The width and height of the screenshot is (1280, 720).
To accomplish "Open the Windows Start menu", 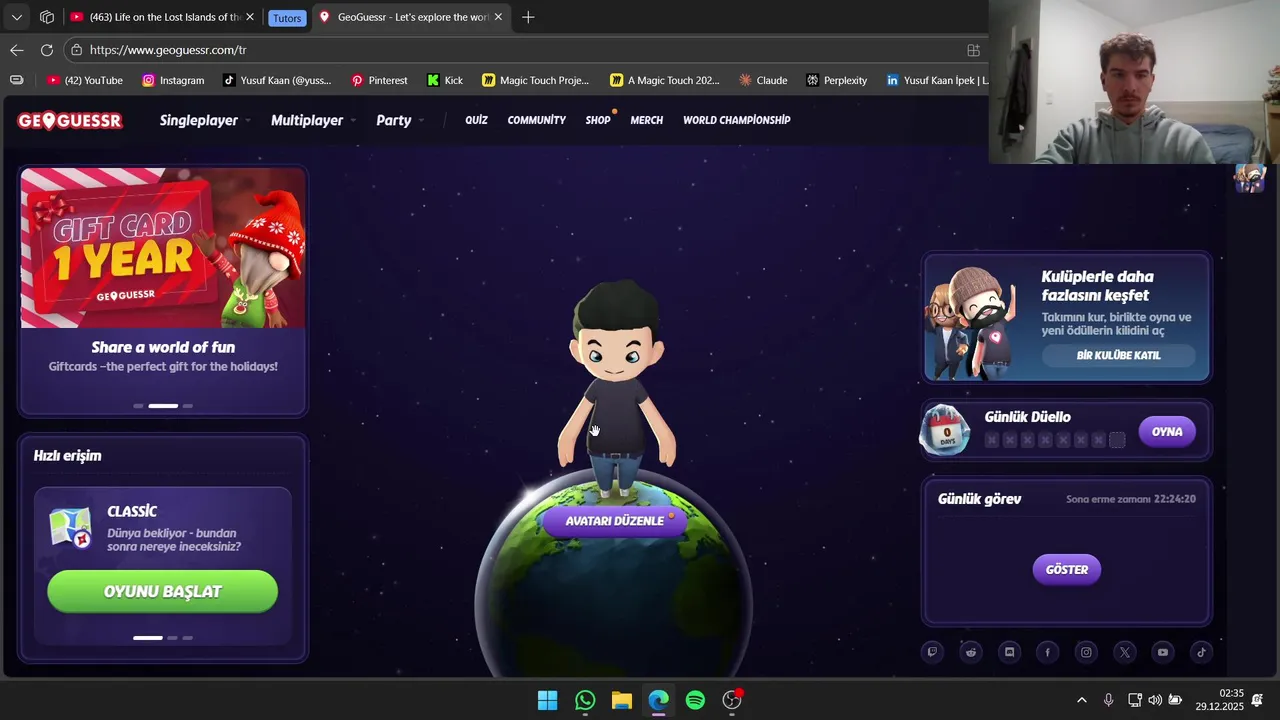I will click(547, 700).
